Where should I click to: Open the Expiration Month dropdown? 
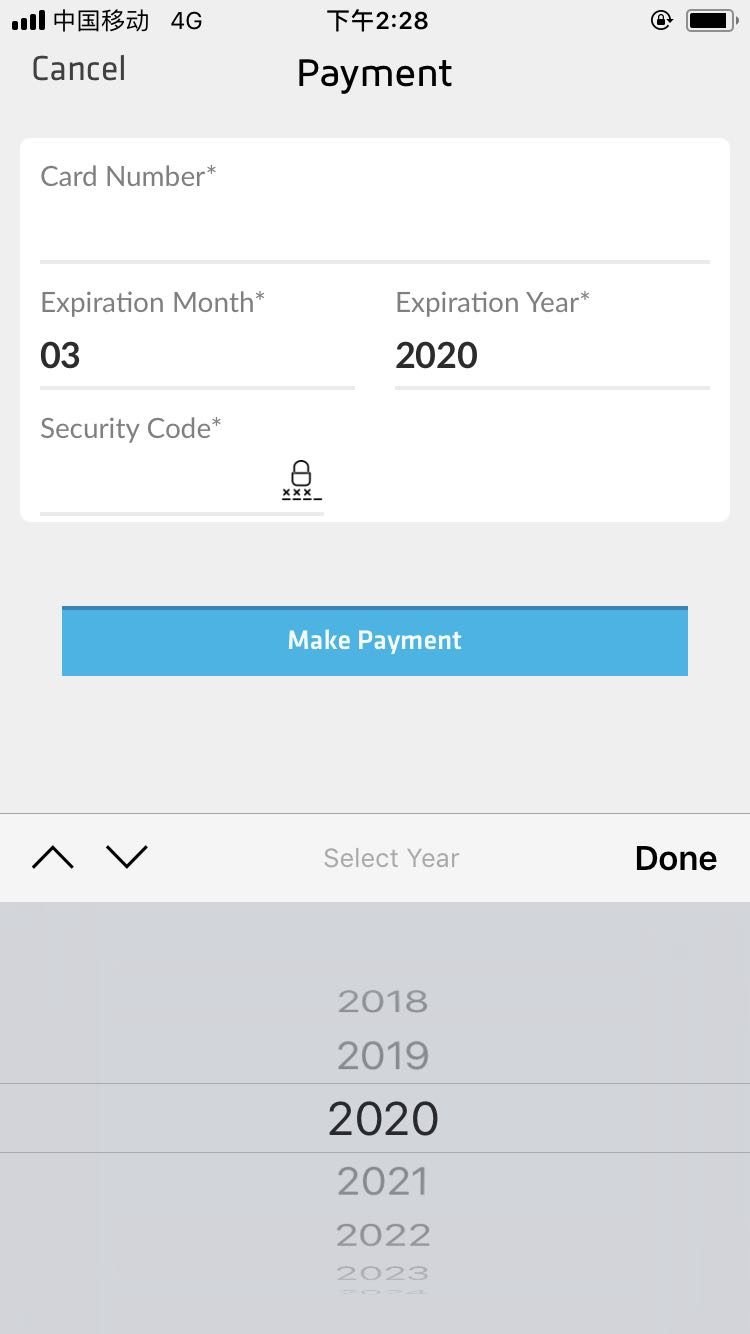(197, 356)
